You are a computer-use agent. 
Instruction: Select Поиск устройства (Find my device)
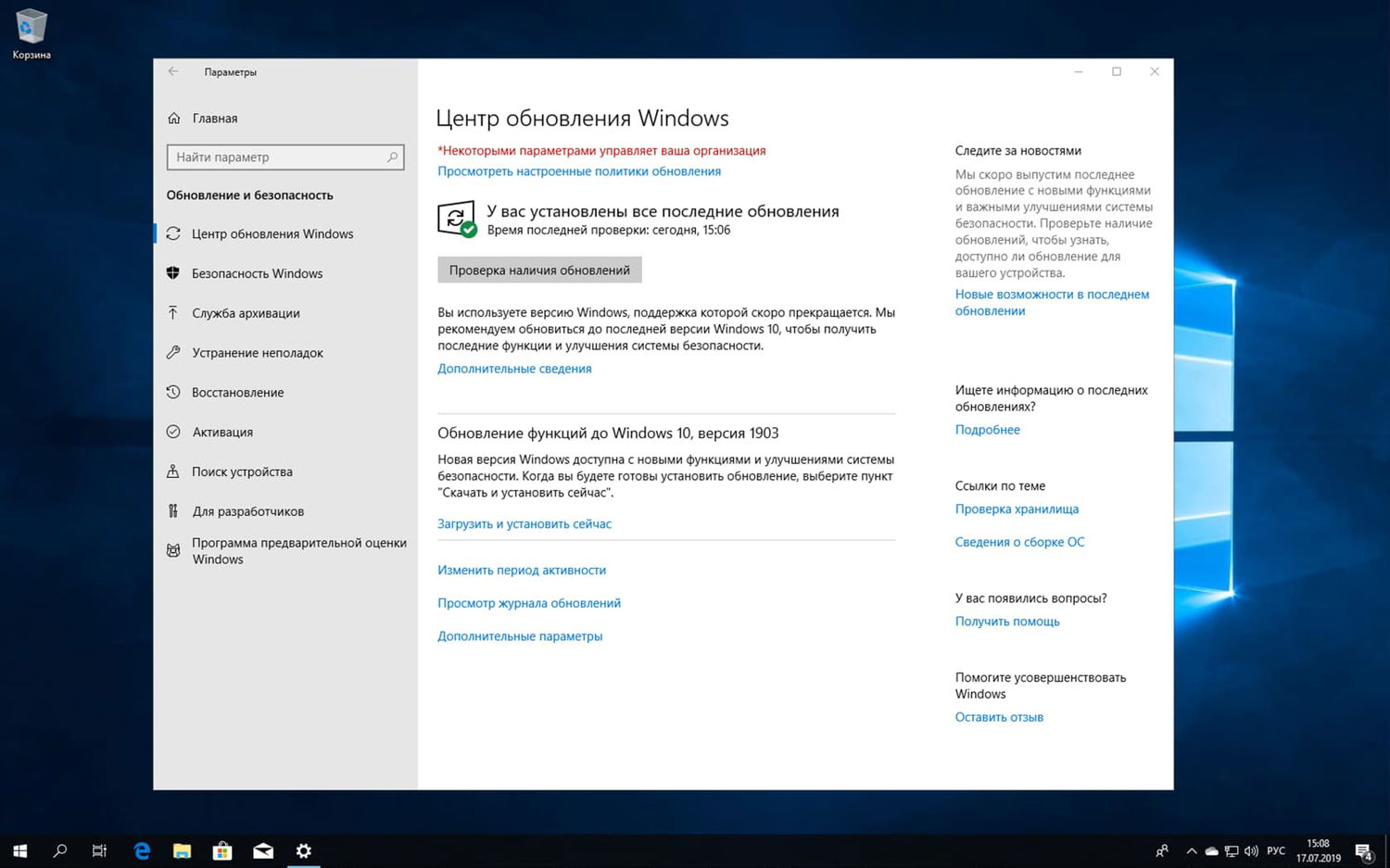(x=242, y=472)
